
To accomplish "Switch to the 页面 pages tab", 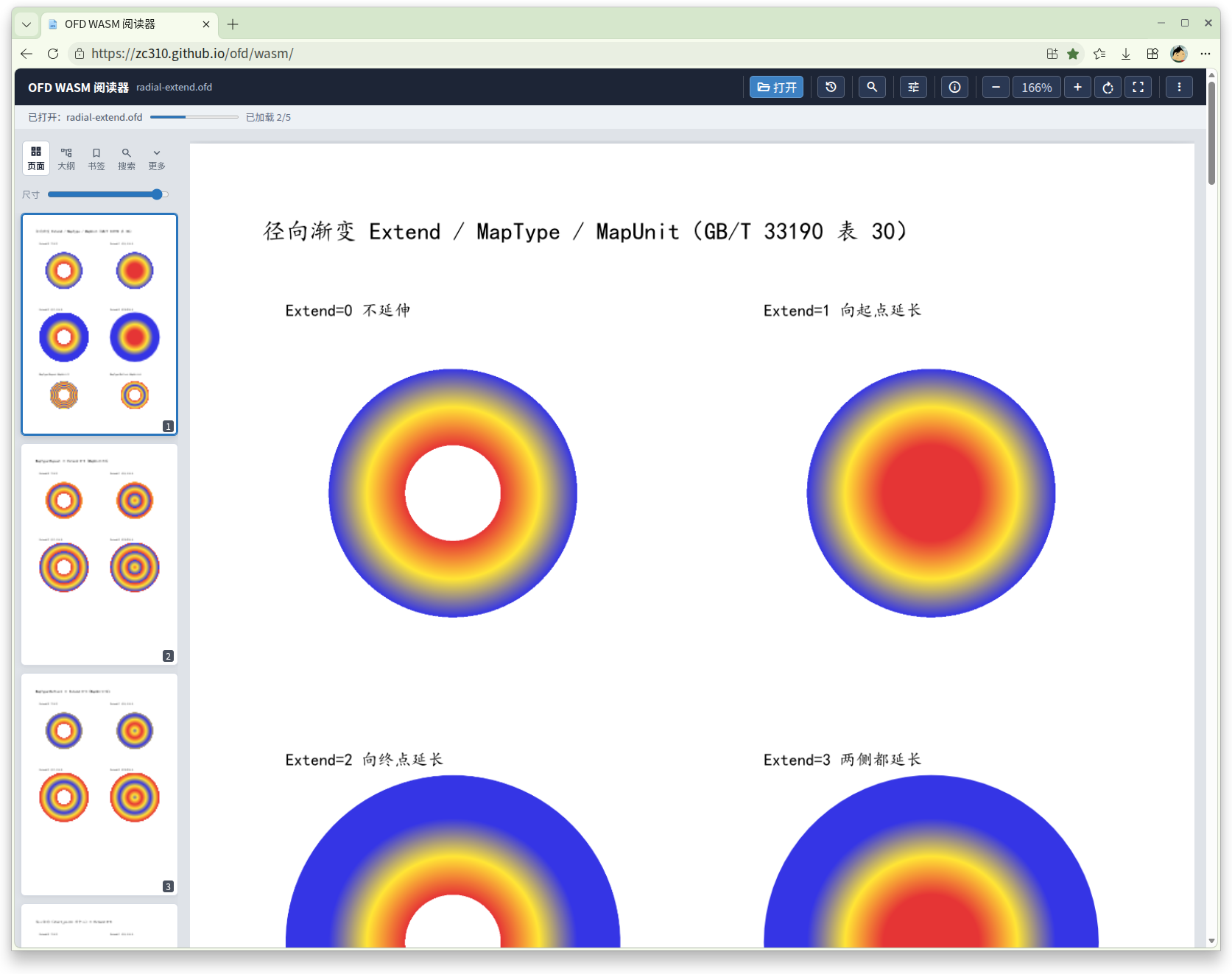I will (36, 158).
